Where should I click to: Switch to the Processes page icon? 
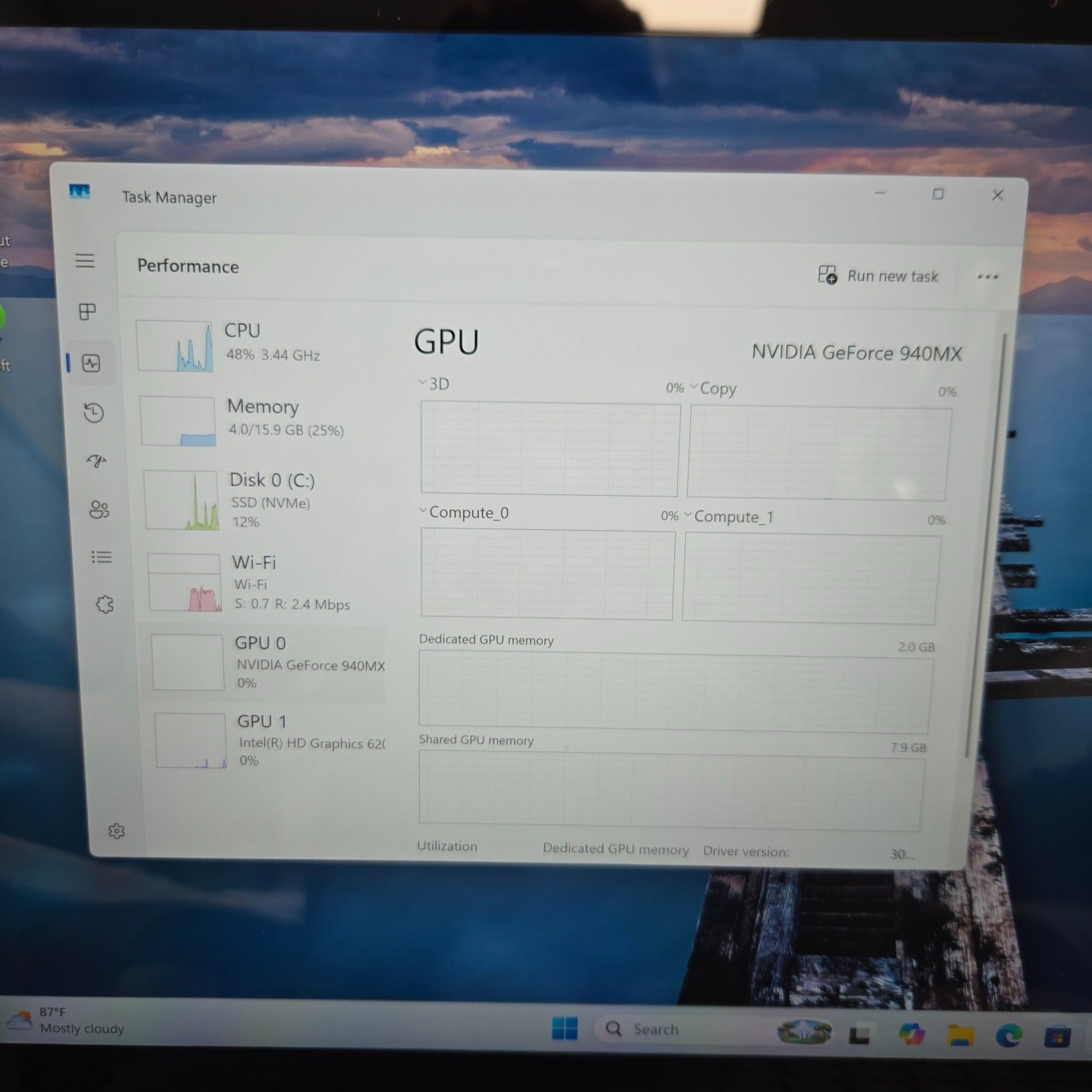coord(87,312)
